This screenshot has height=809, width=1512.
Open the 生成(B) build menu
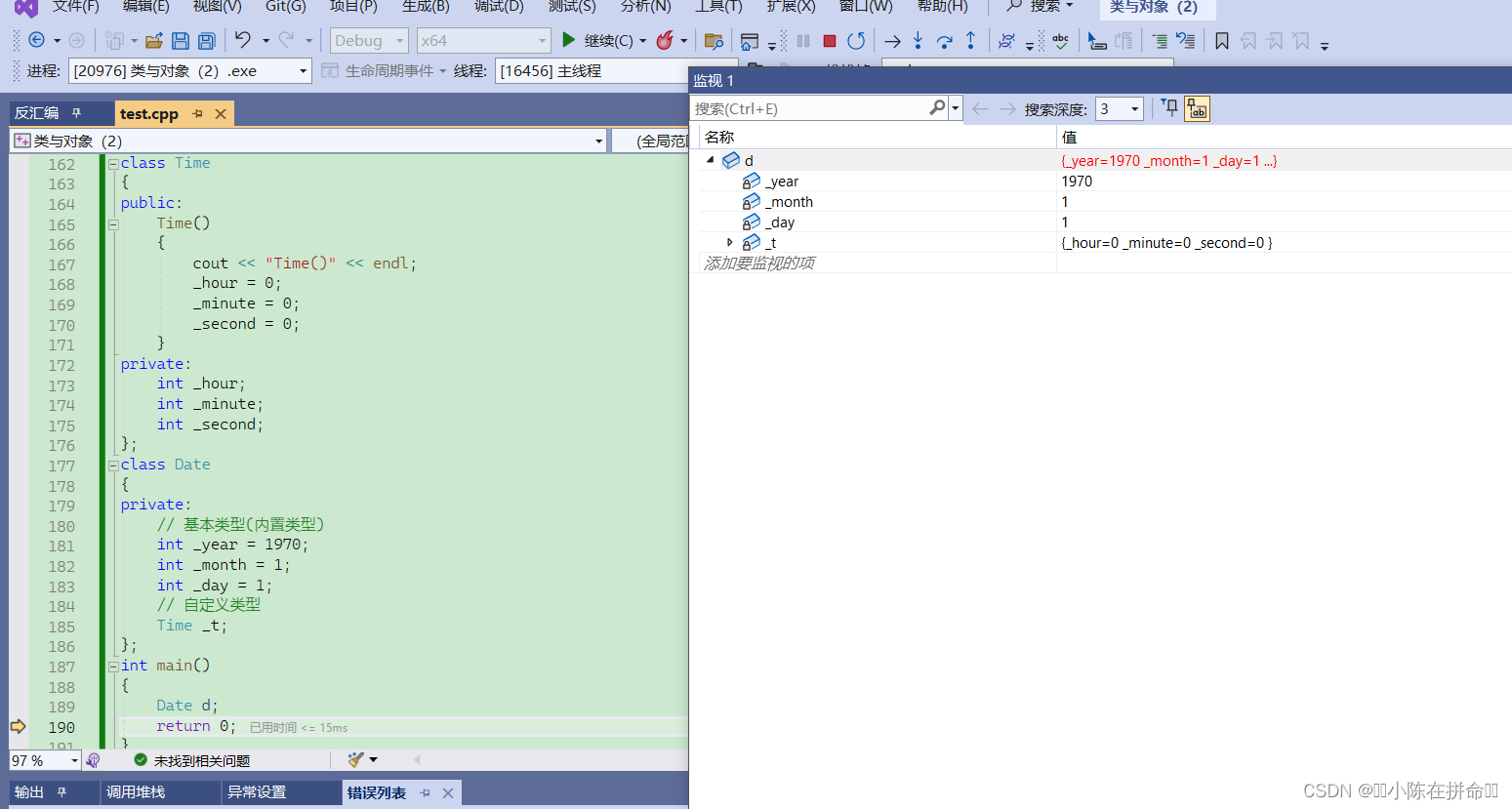(x=426, y=7)
